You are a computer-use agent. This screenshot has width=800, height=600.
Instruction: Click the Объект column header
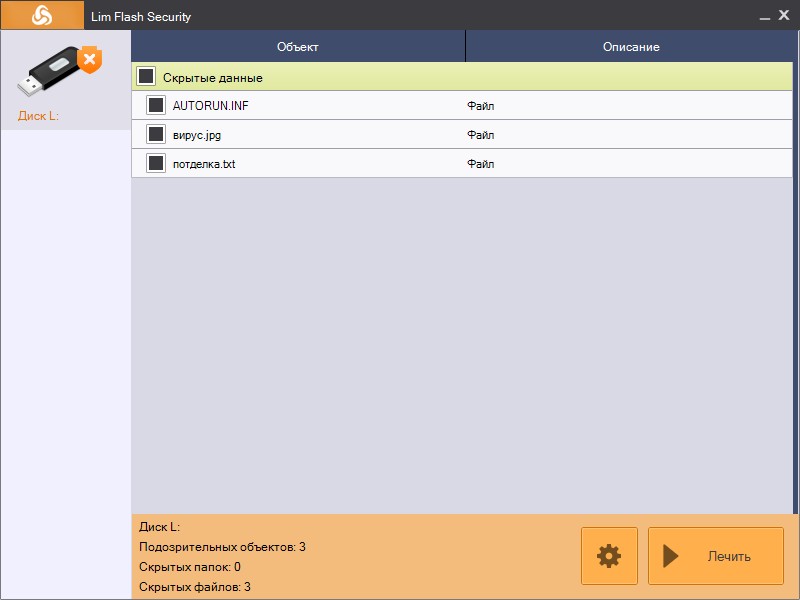point(298,46)
